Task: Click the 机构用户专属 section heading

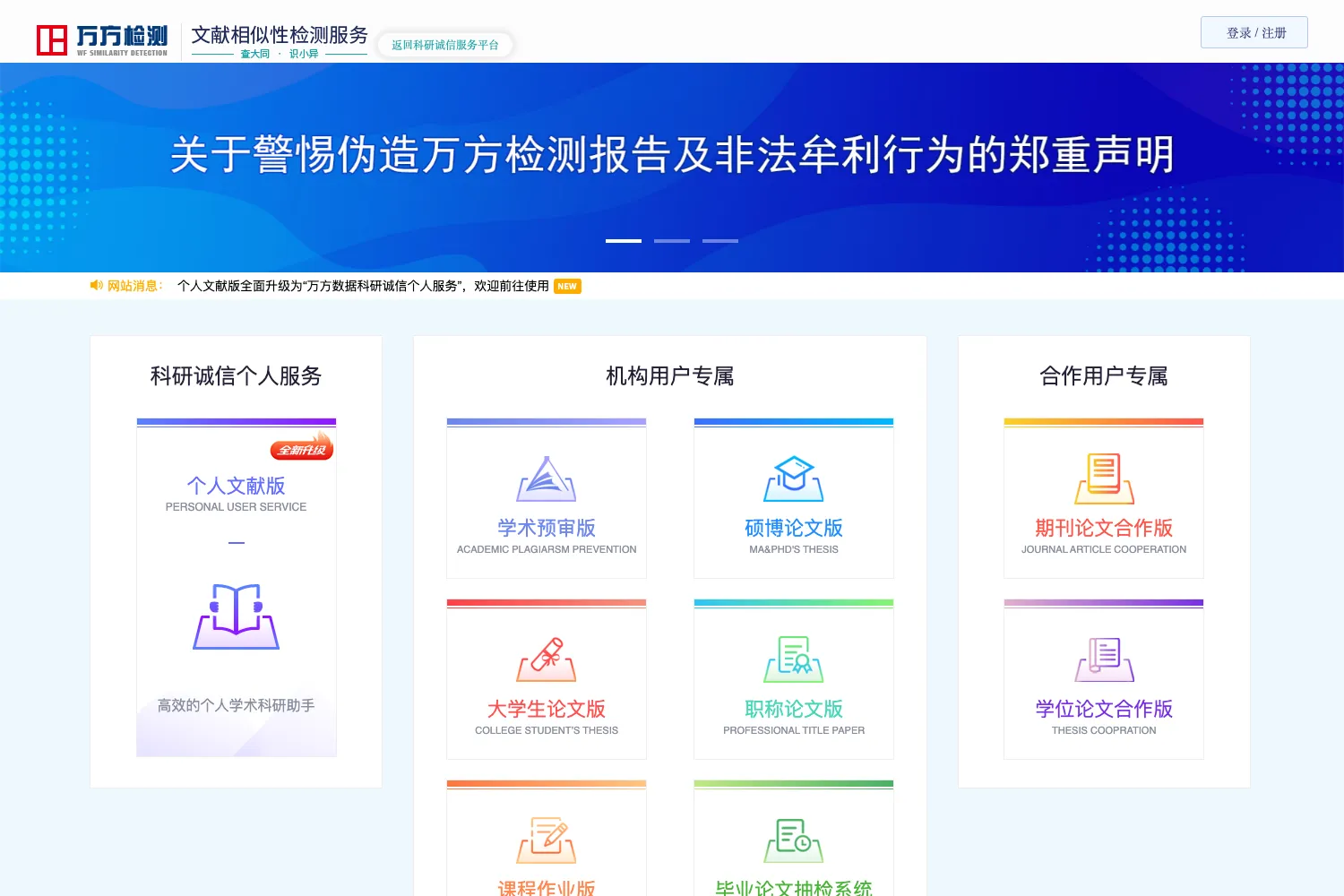Action: pos(670,375)
